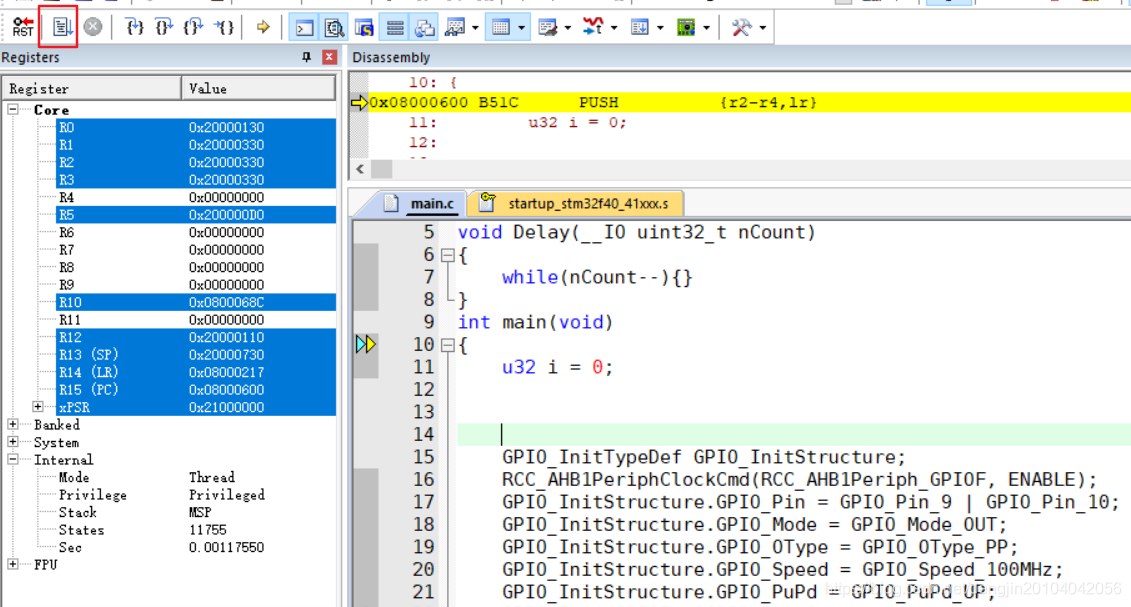
Task: Toggle the Registers Window icon
Action: point(395,28)
